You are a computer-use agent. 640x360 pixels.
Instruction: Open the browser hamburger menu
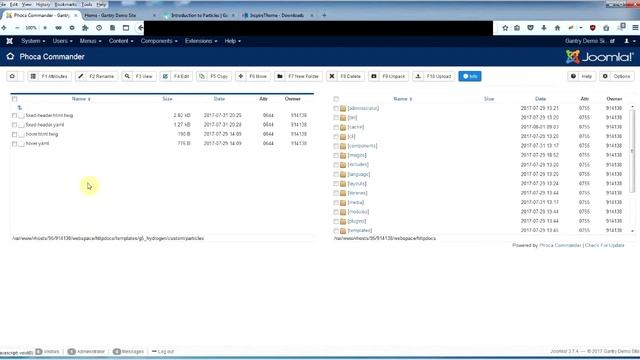pyautogui.click(x=635, y=28)
